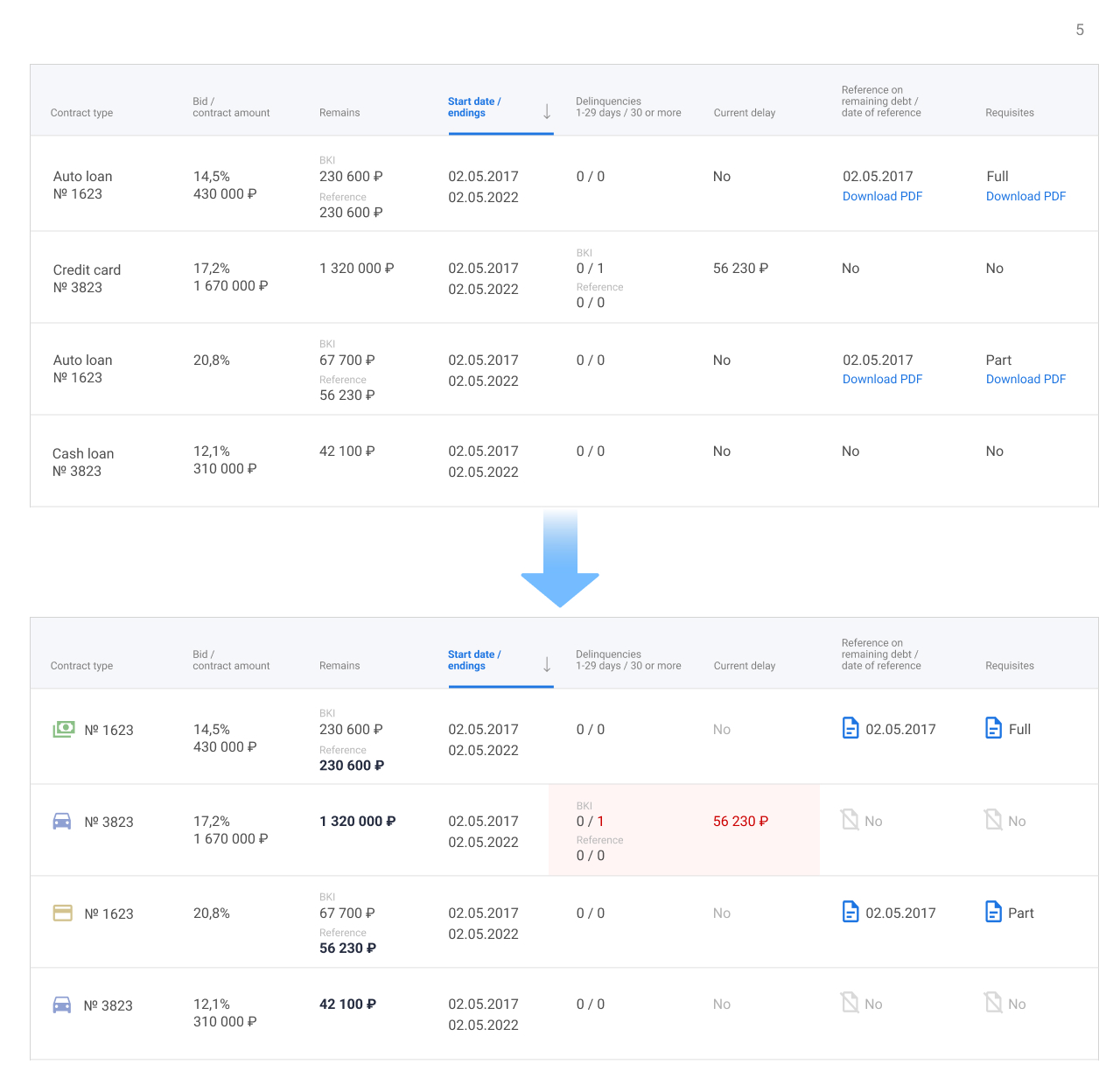Open the document icon for the 20,8% loan reference date

851,912
